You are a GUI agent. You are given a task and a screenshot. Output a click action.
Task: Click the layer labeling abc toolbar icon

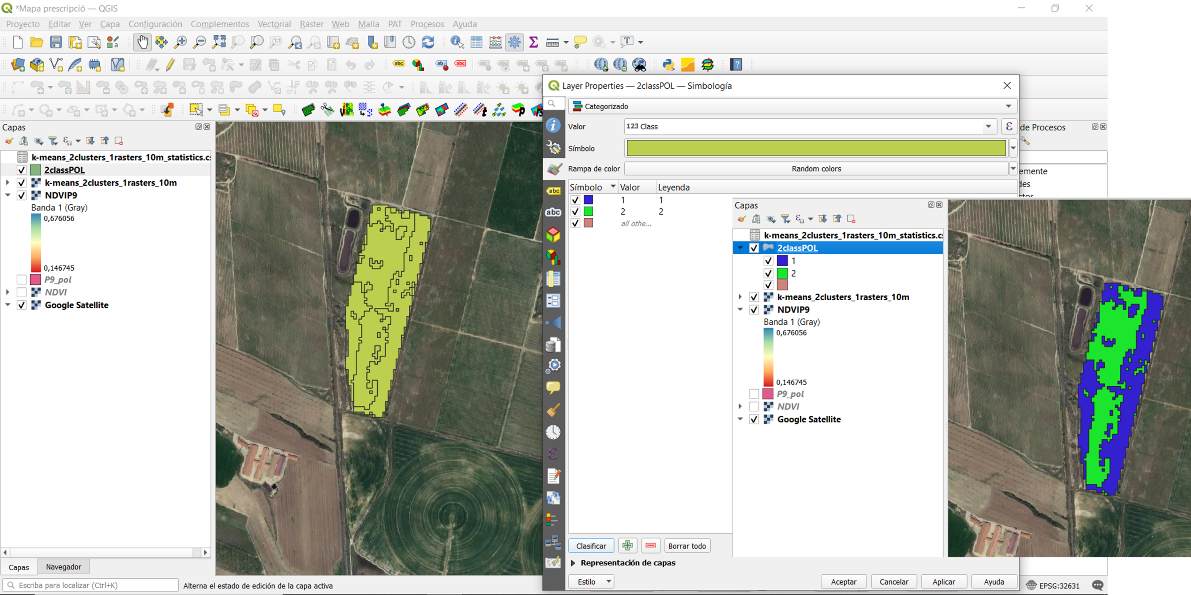(x=399, y=65)
